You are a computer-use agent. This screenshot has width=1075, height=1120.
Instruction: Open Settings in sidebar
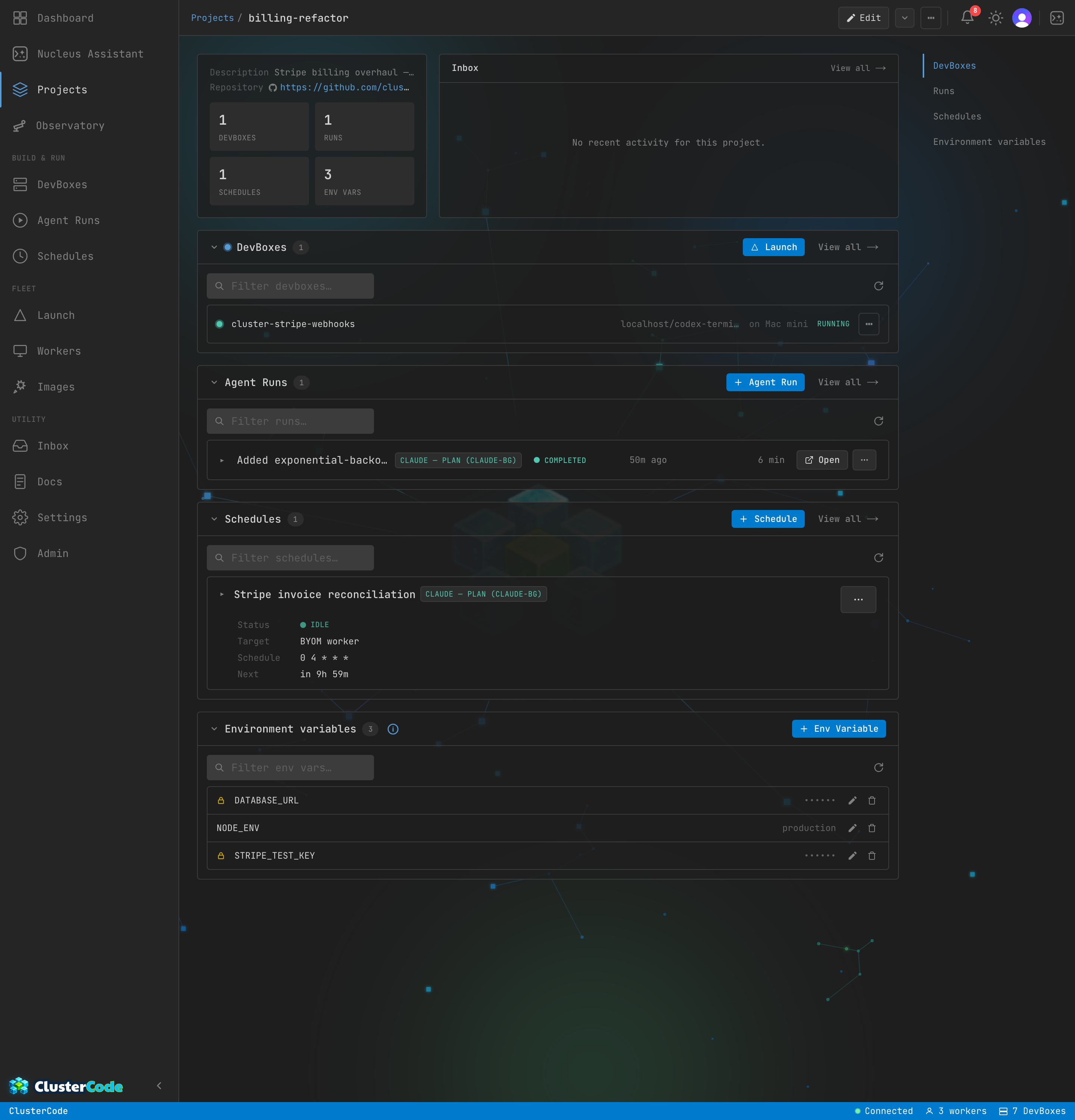(x=89, y=518)
